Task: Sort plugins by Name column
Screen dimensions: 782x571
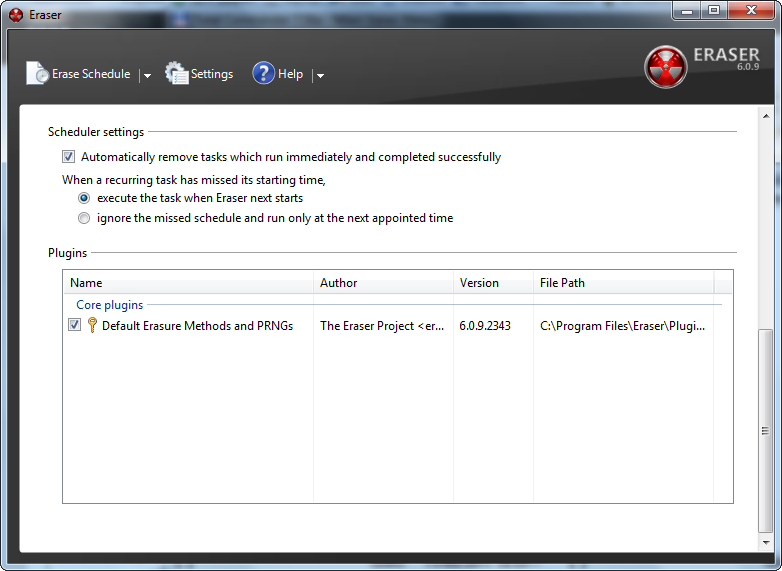Action: click(189, 283)
